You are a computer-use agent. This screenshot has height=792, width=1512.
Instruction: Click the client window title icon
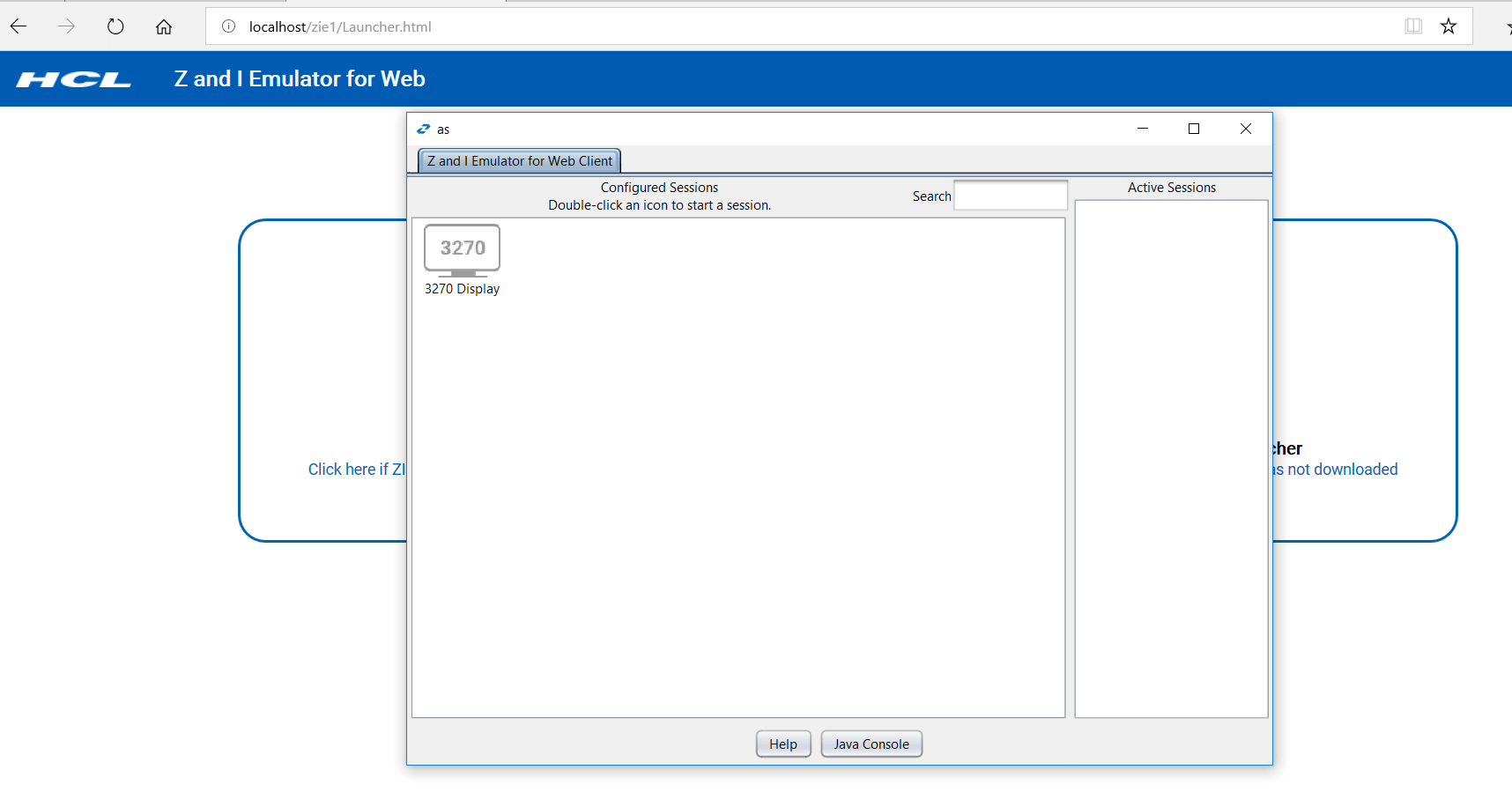tap(424, 130)
